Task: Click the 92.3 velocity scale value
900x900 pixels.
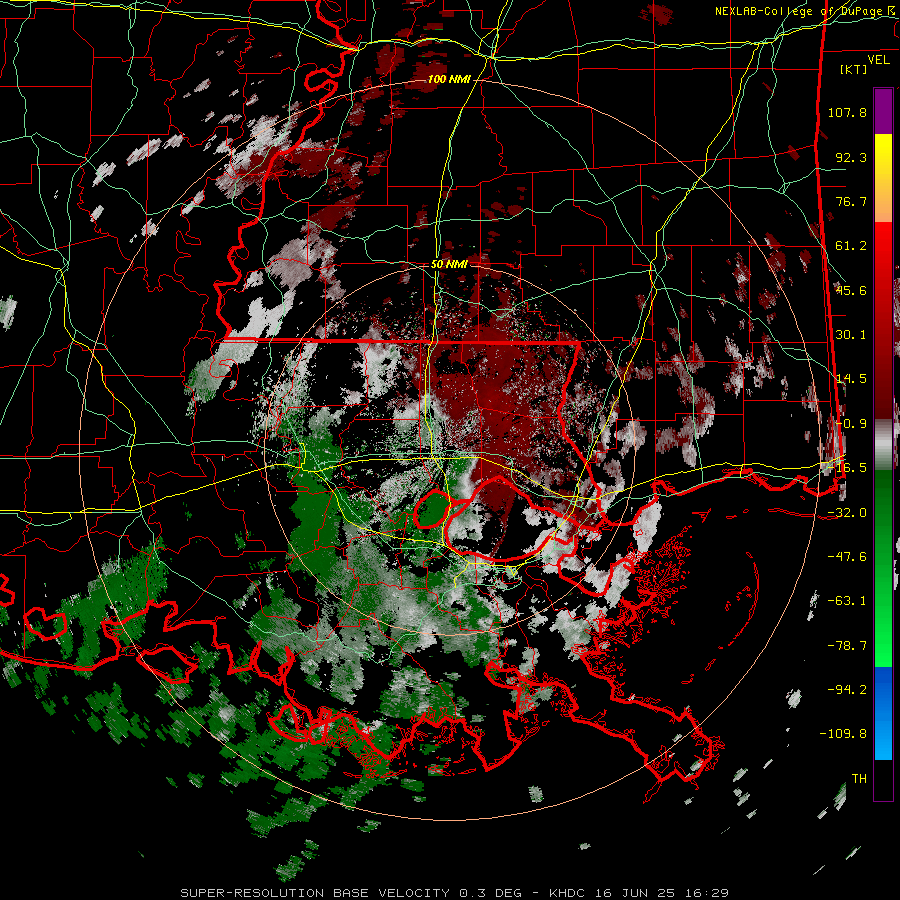Action: pos(851,157)
